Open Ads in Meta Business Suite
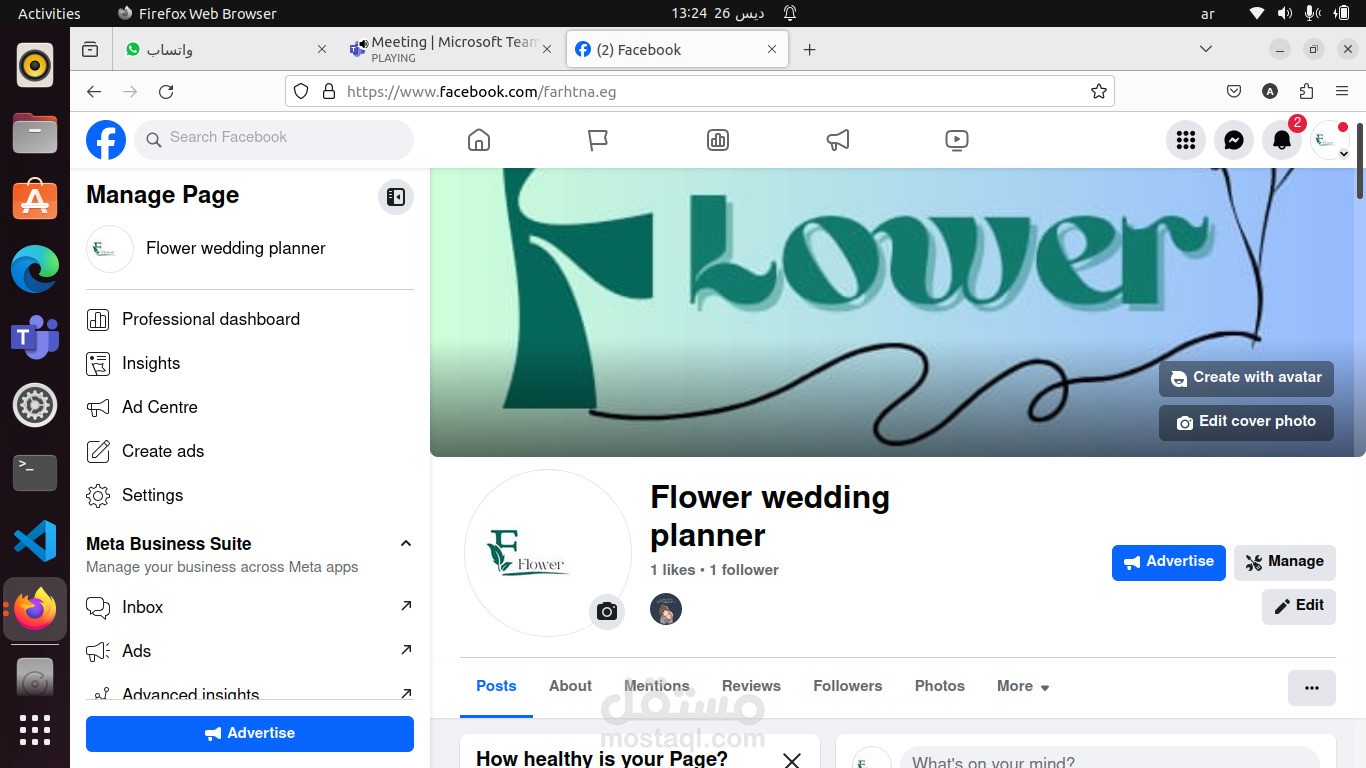The image size is (1366, 768). 250,651
